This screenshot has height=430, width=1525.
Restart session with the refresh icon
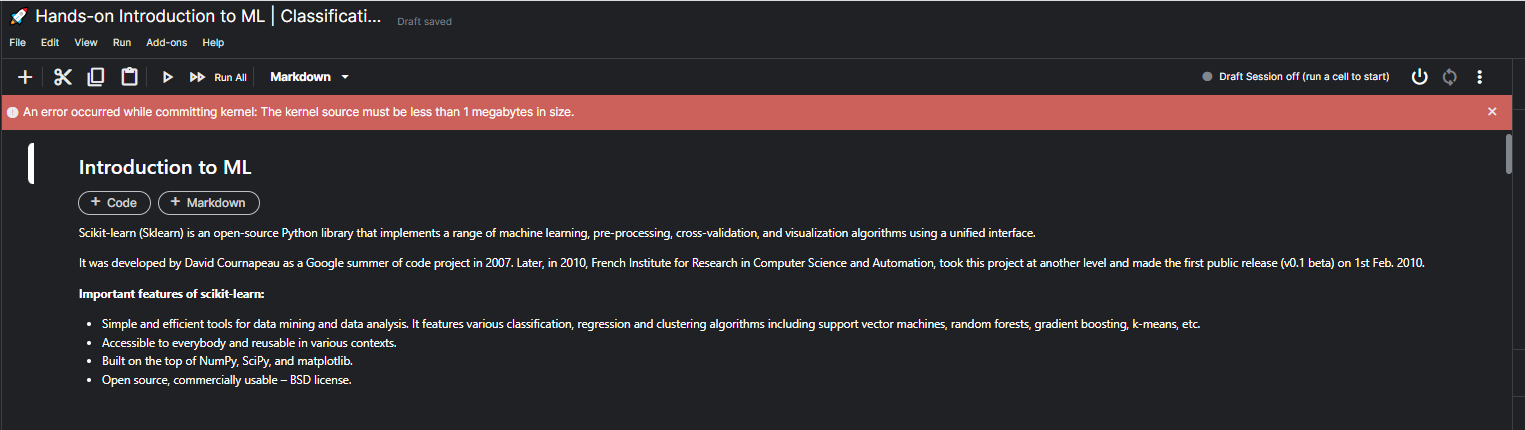(1449, 77)
